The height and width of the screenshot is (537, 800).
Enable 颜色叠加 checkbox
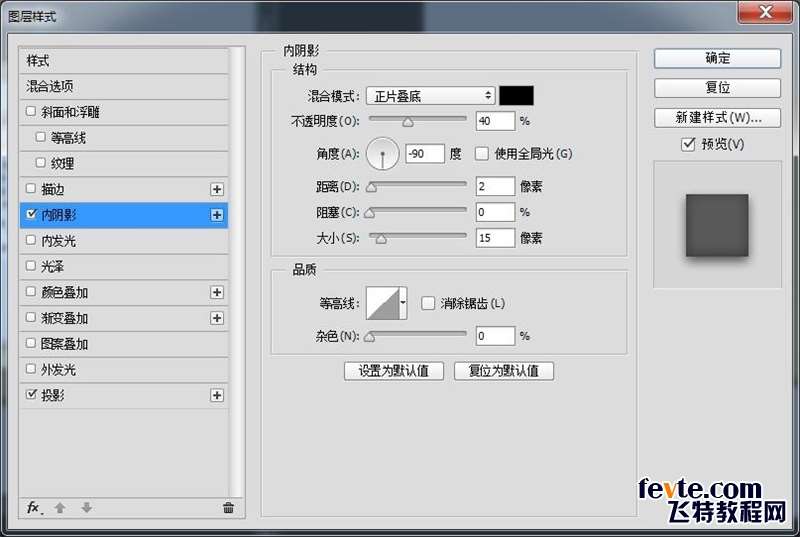pos(31,292)
